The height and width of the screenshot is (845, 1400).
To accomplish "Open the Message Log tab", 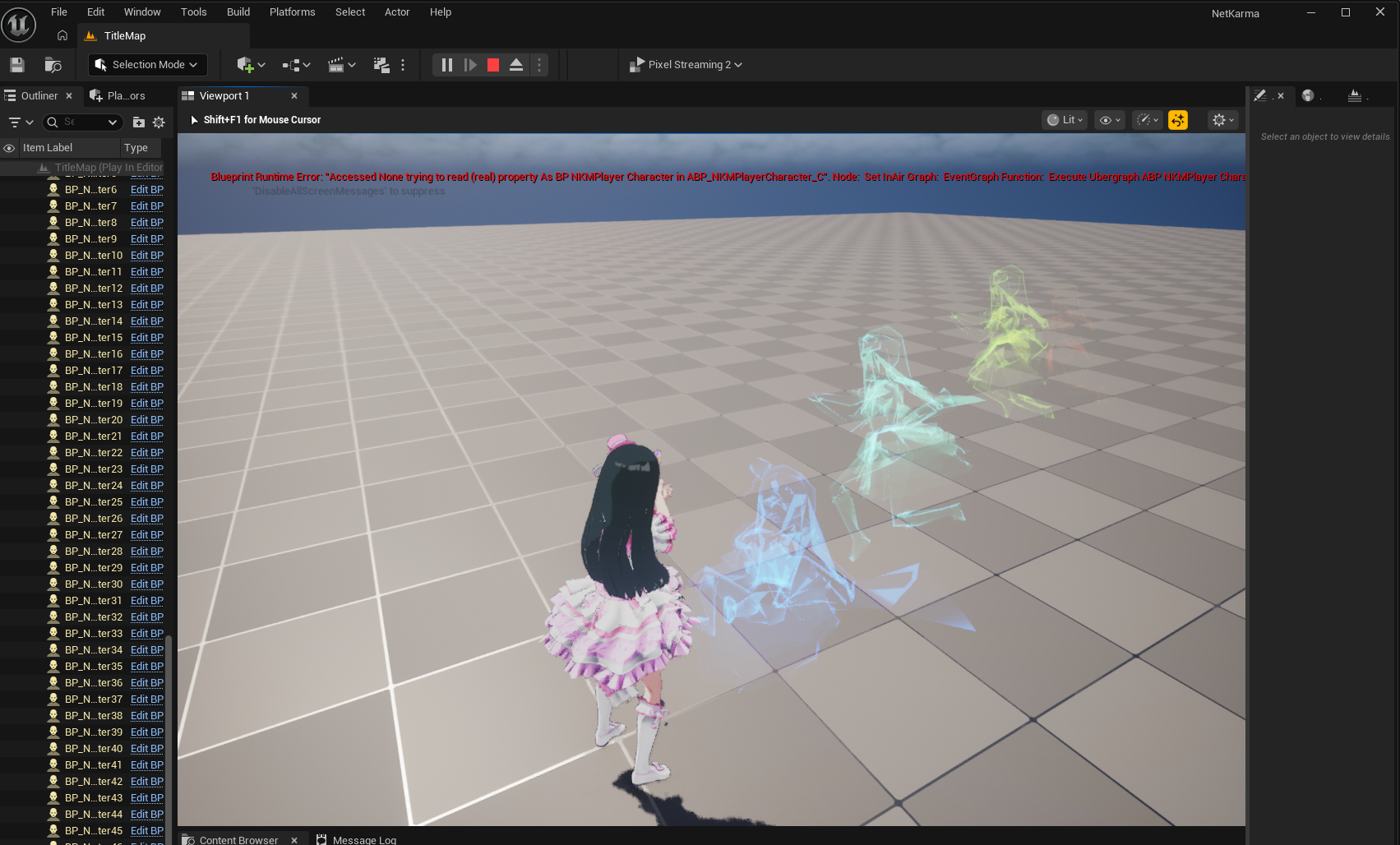I will click(357, 839).
